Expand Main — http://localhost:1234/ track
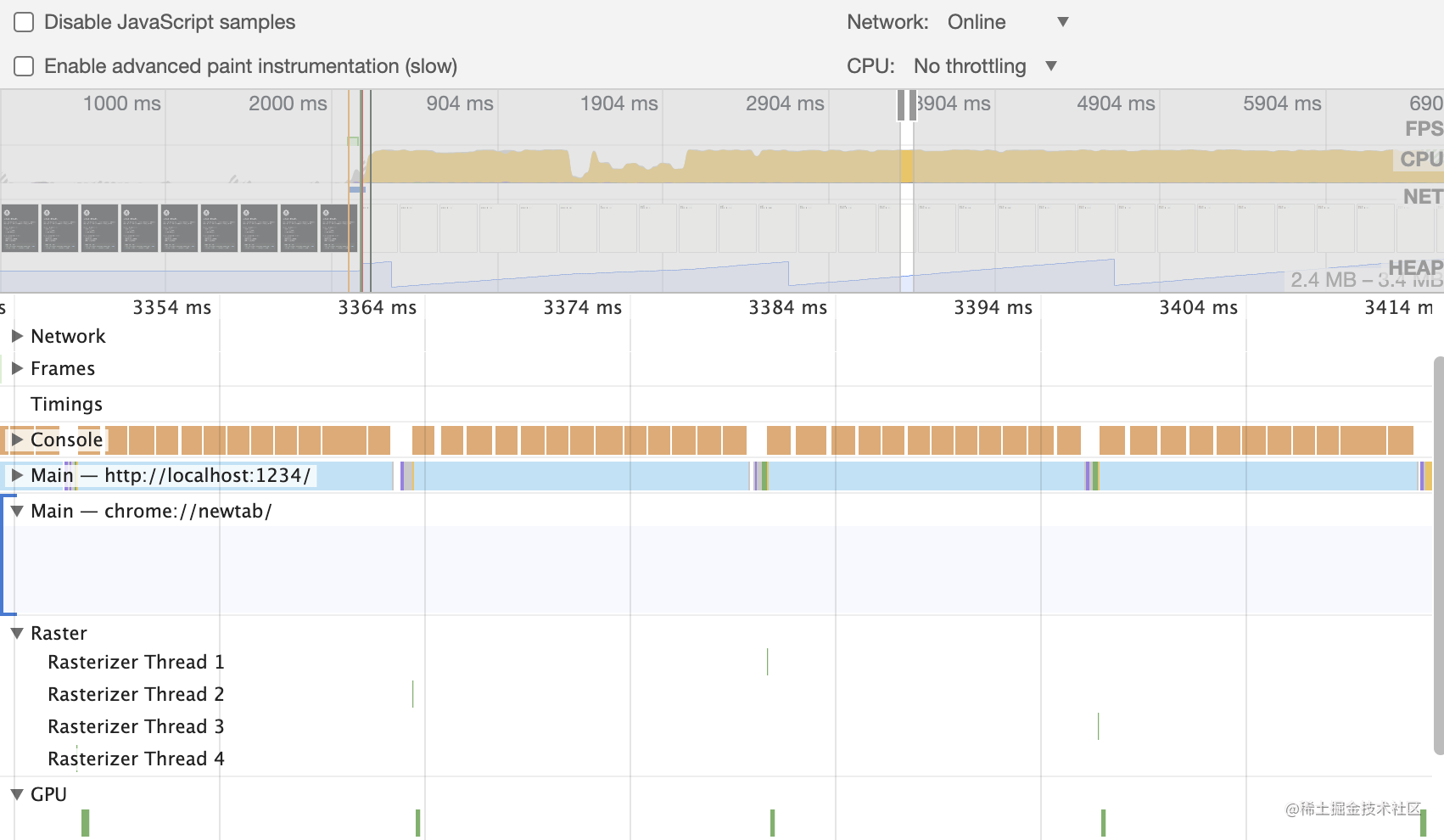The image size is (1444, 840). click(17, 475)
